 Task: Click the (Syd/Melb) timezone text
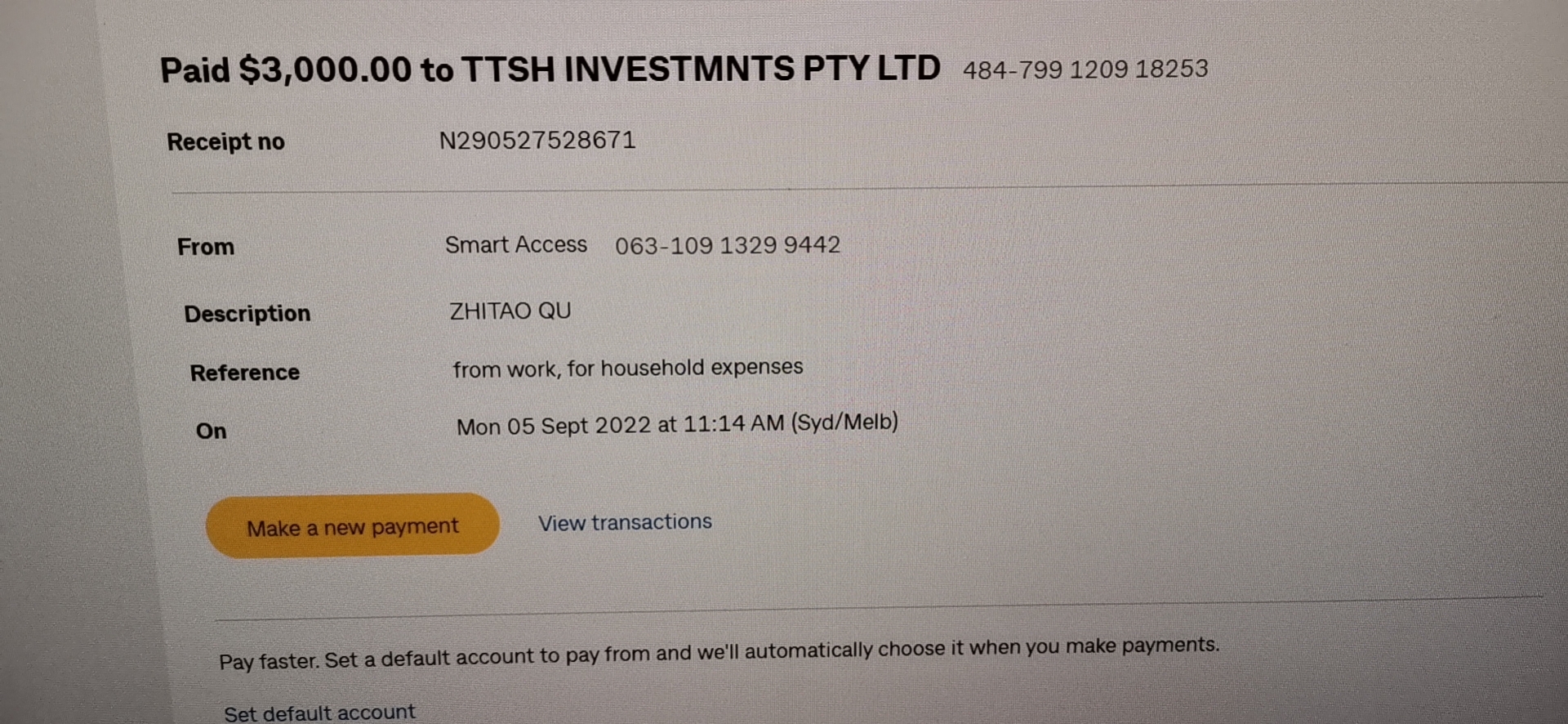pyautogui.click(x=844, y=422)
